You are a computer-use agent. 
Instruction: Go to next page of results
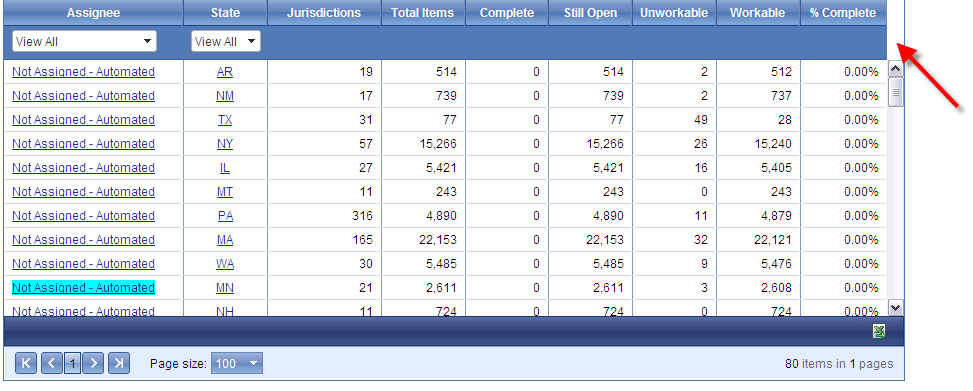click(x=93, y=363)
